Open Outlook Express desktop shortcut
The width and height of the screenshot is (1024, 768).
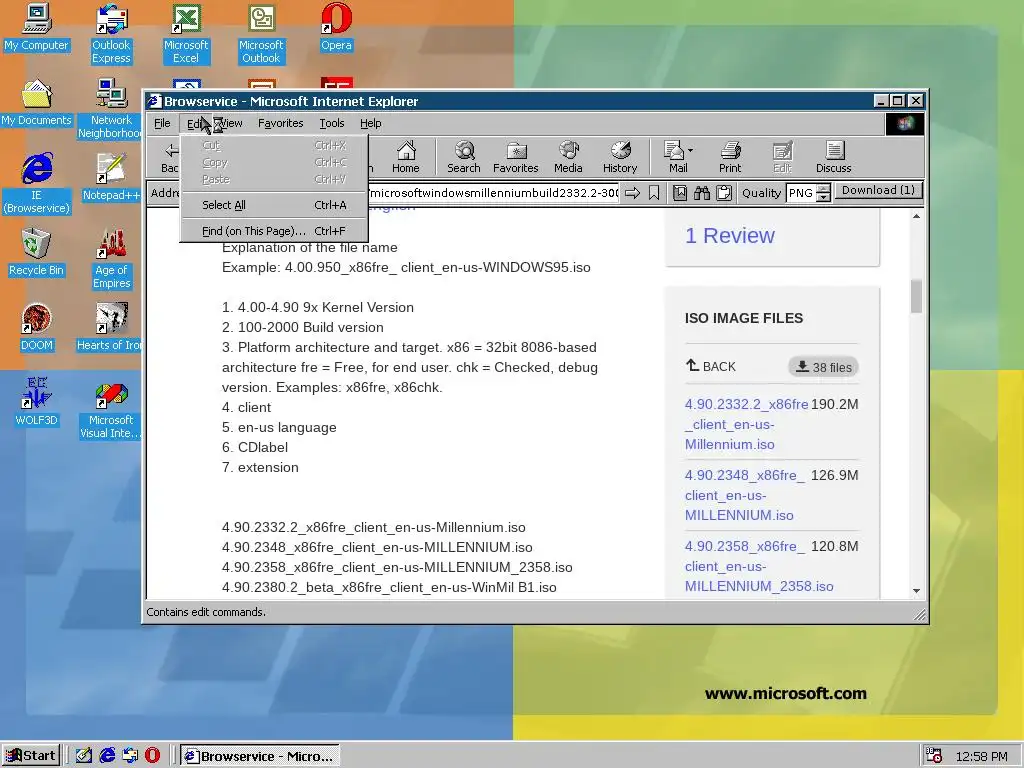[x=111, y=34]
